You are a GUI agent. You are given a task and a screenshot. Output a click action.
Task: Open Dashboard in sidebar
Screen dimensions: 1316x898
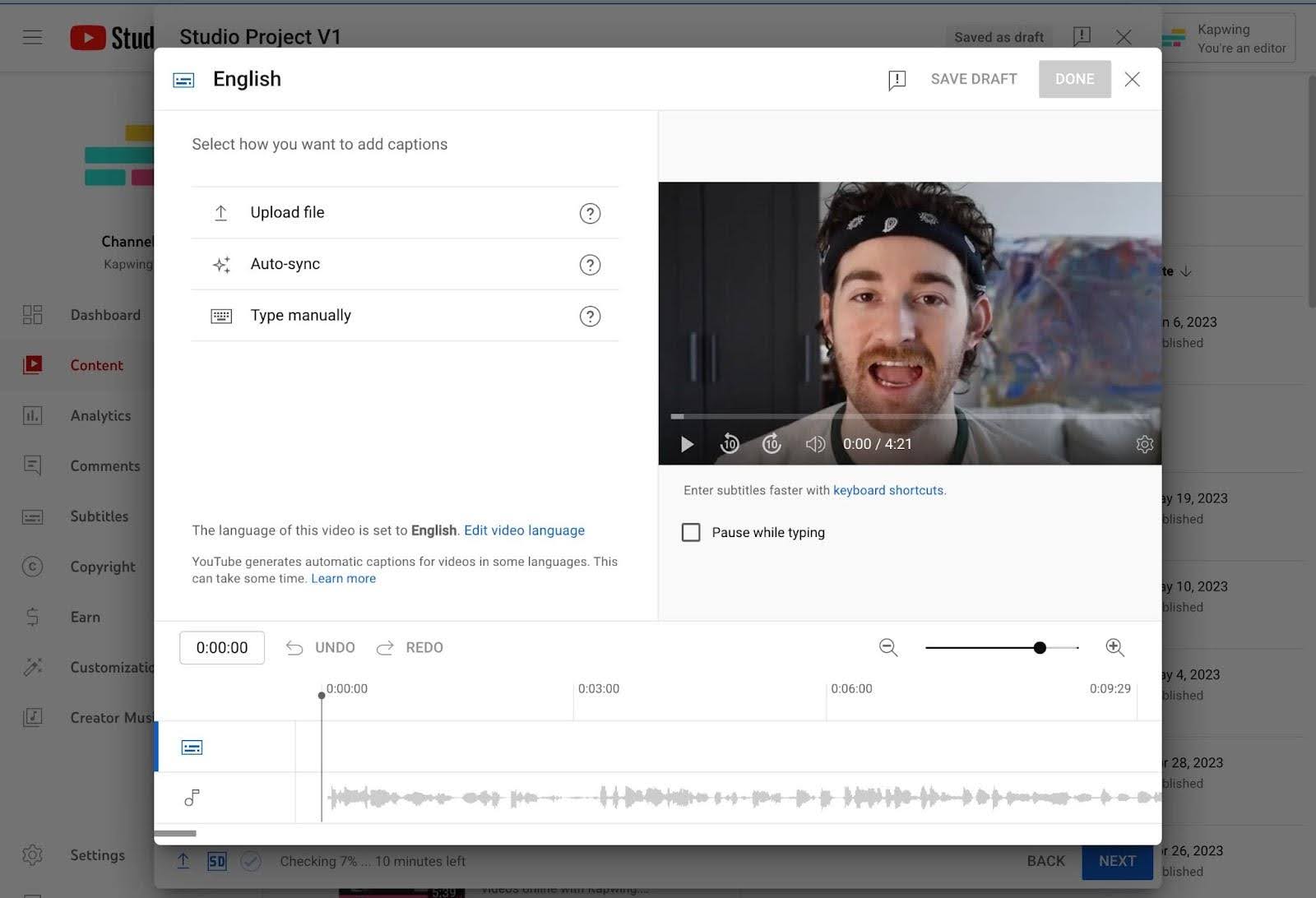105,315
